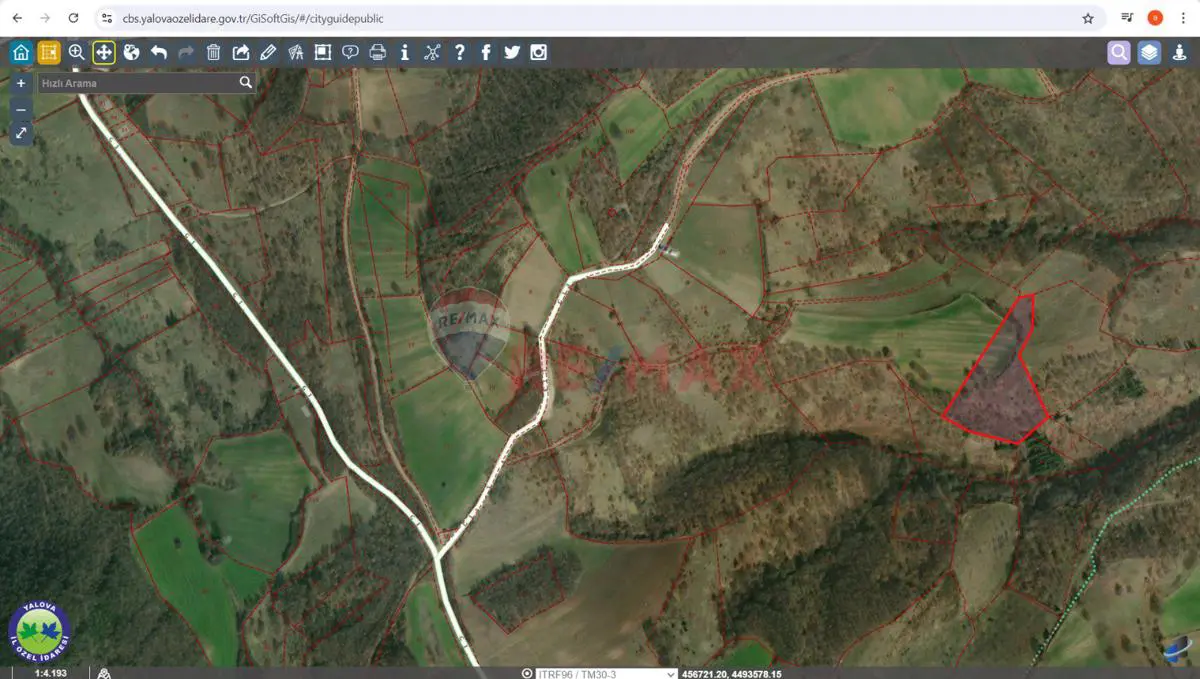This screenshot has height=679, width=1200.
Task: Open the network nodes tool
Action: [432, 53]
